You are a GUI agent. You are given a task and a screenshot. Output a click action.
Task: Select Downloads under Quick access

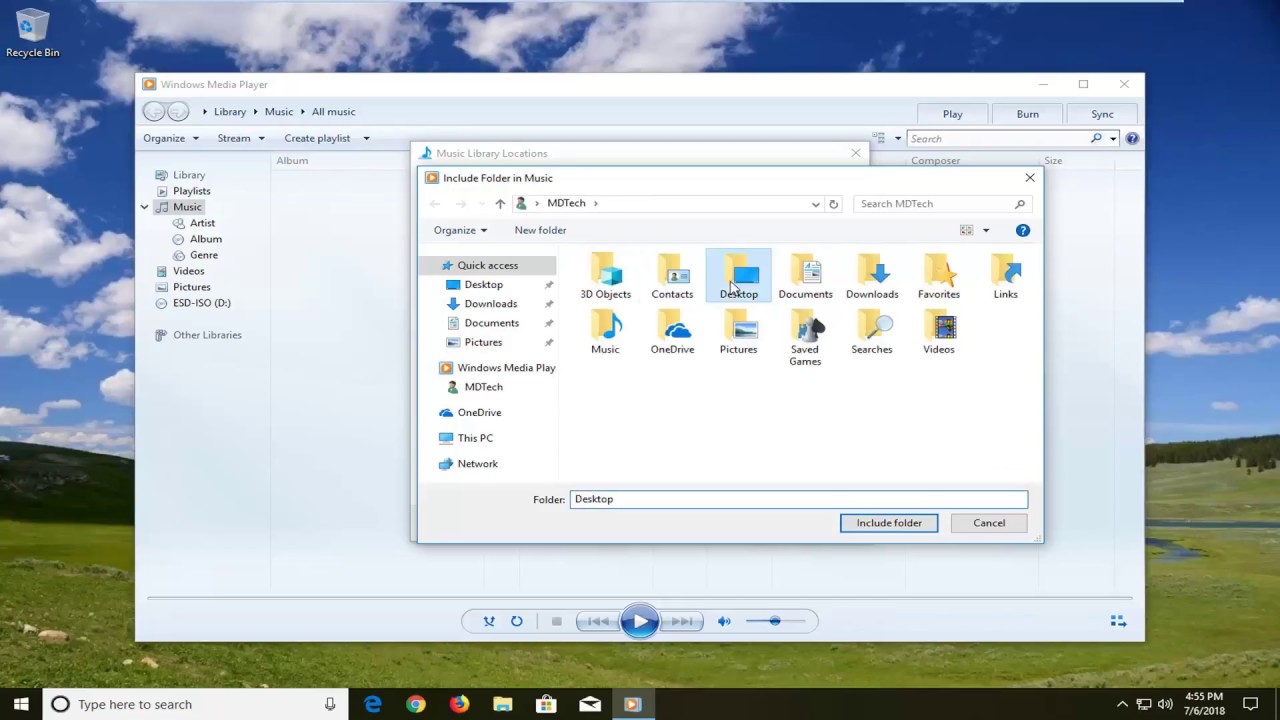490,304
